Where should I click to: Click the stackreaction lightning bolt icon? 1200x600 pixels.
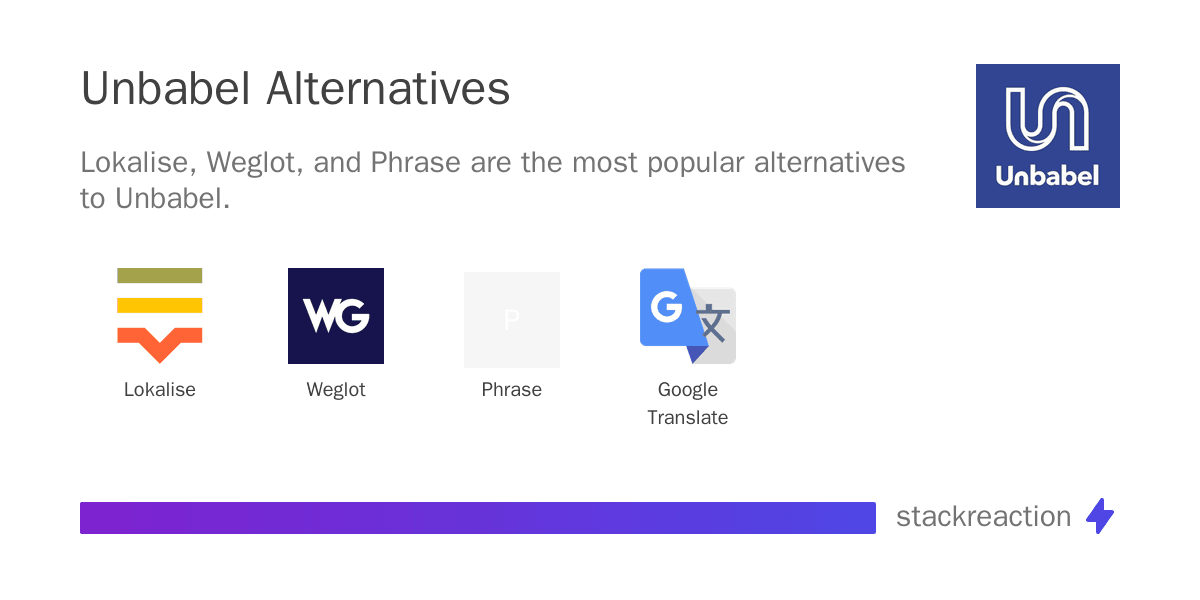coord(1100,516)
